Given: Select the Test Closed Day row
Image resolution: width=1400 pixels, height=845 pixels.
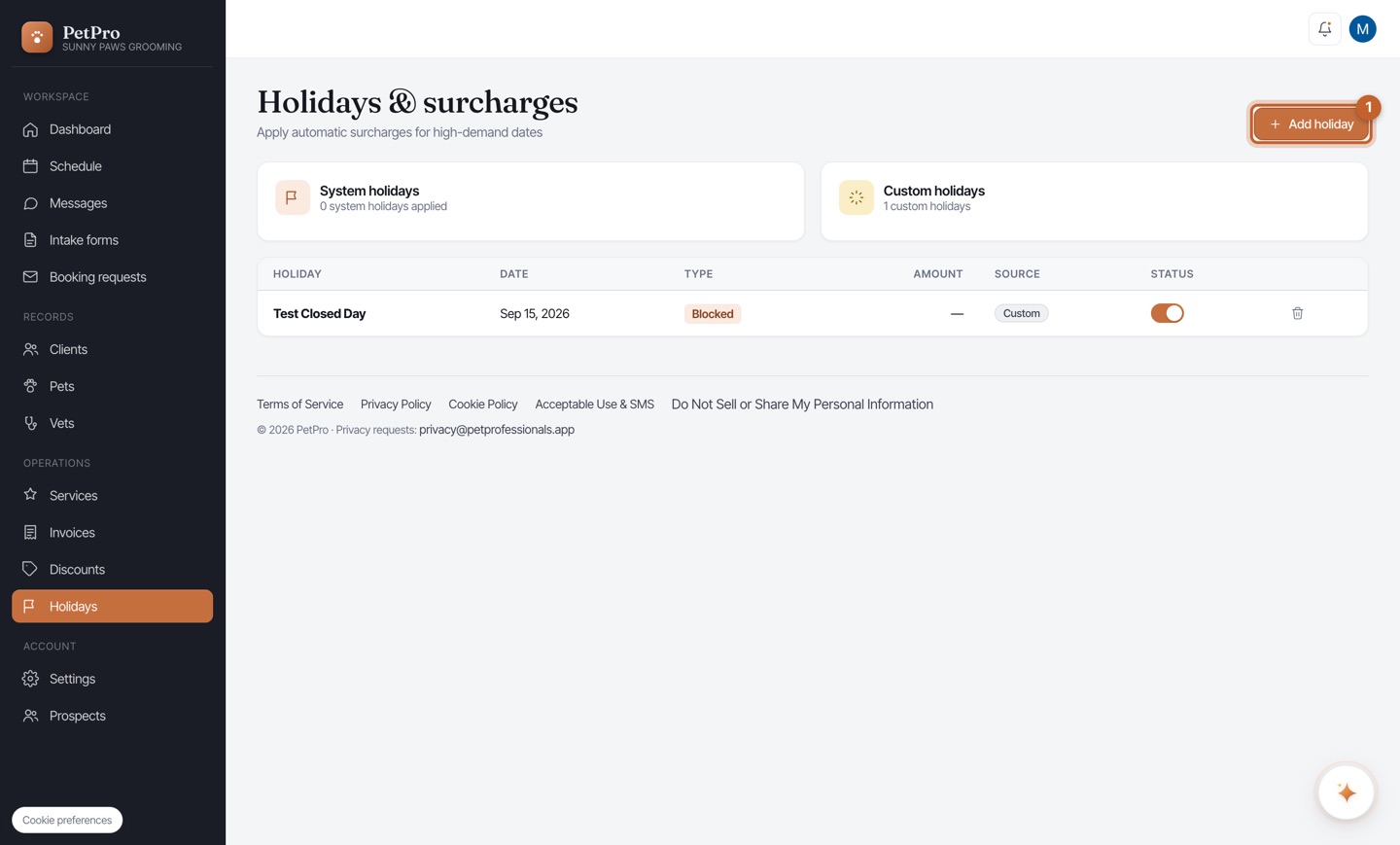Looking at the screenshot, I should click(x=812, y=313).
